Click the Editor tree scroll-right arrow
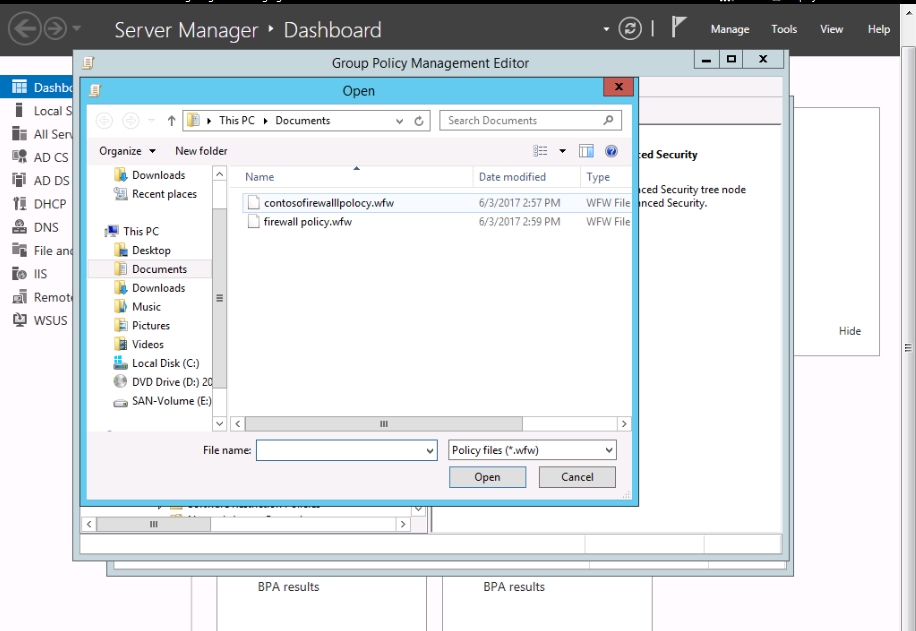 click(403, 525)
